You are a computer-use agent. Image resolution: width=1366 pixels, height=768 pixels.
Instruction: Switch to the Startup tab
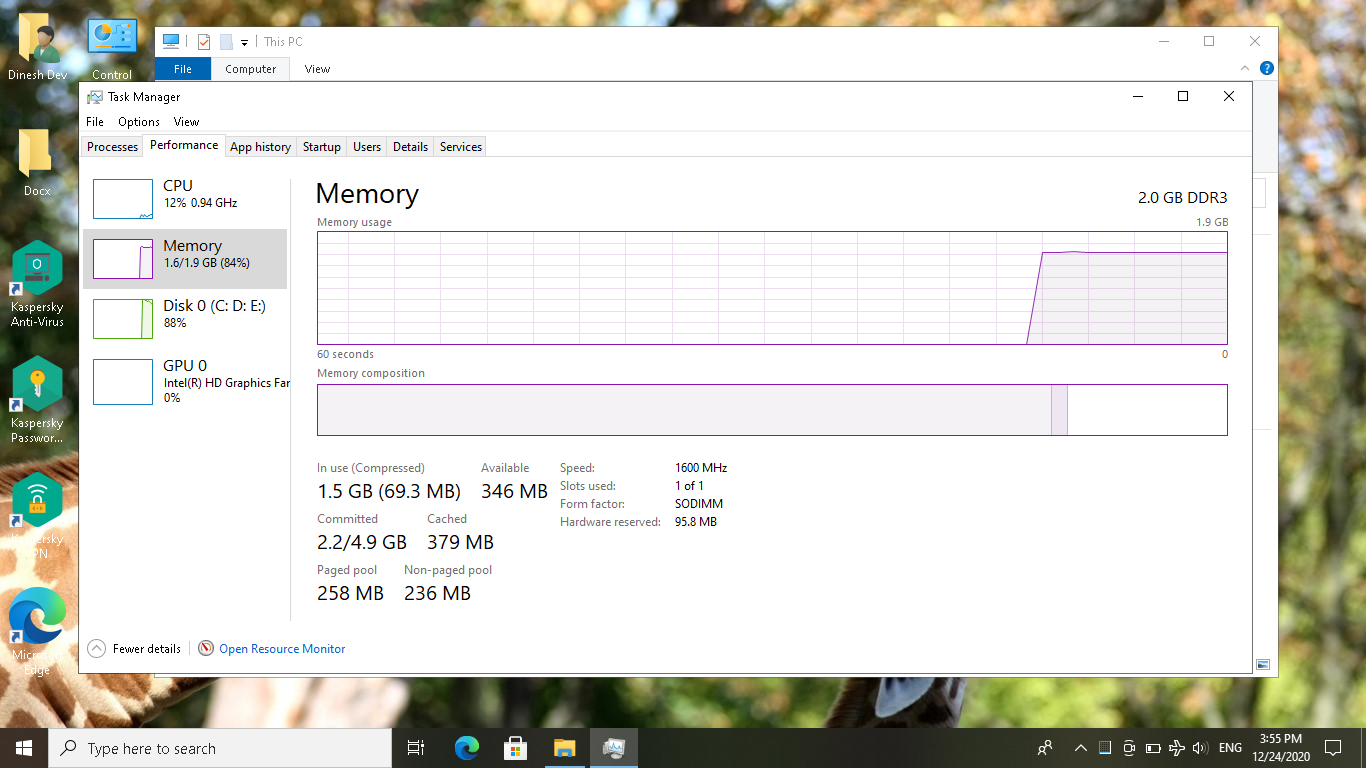322,147
